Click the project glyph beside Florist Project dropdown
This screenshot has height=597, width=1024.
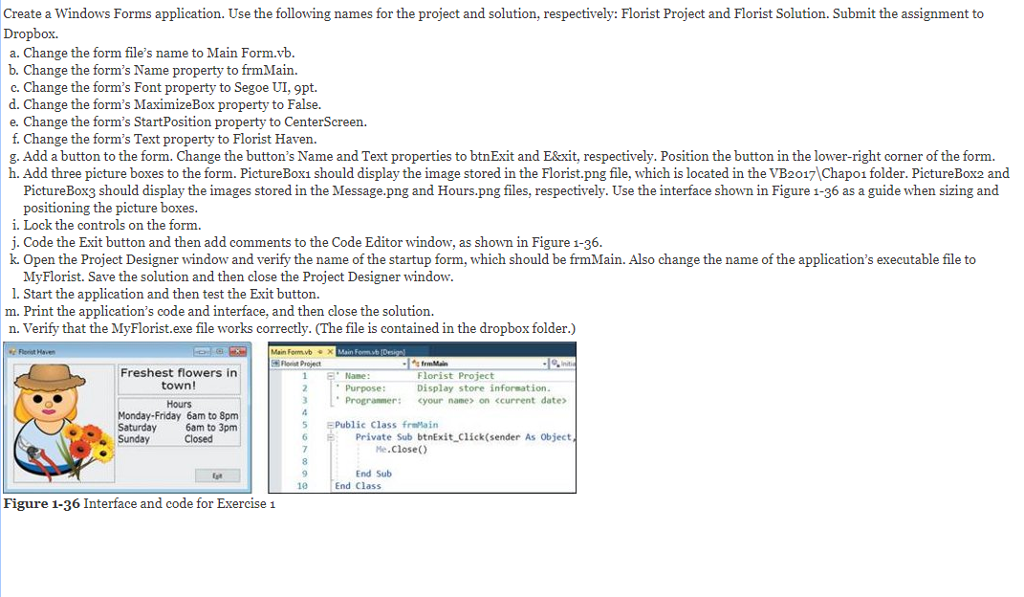pyautogui.click(x=276, y=361)
